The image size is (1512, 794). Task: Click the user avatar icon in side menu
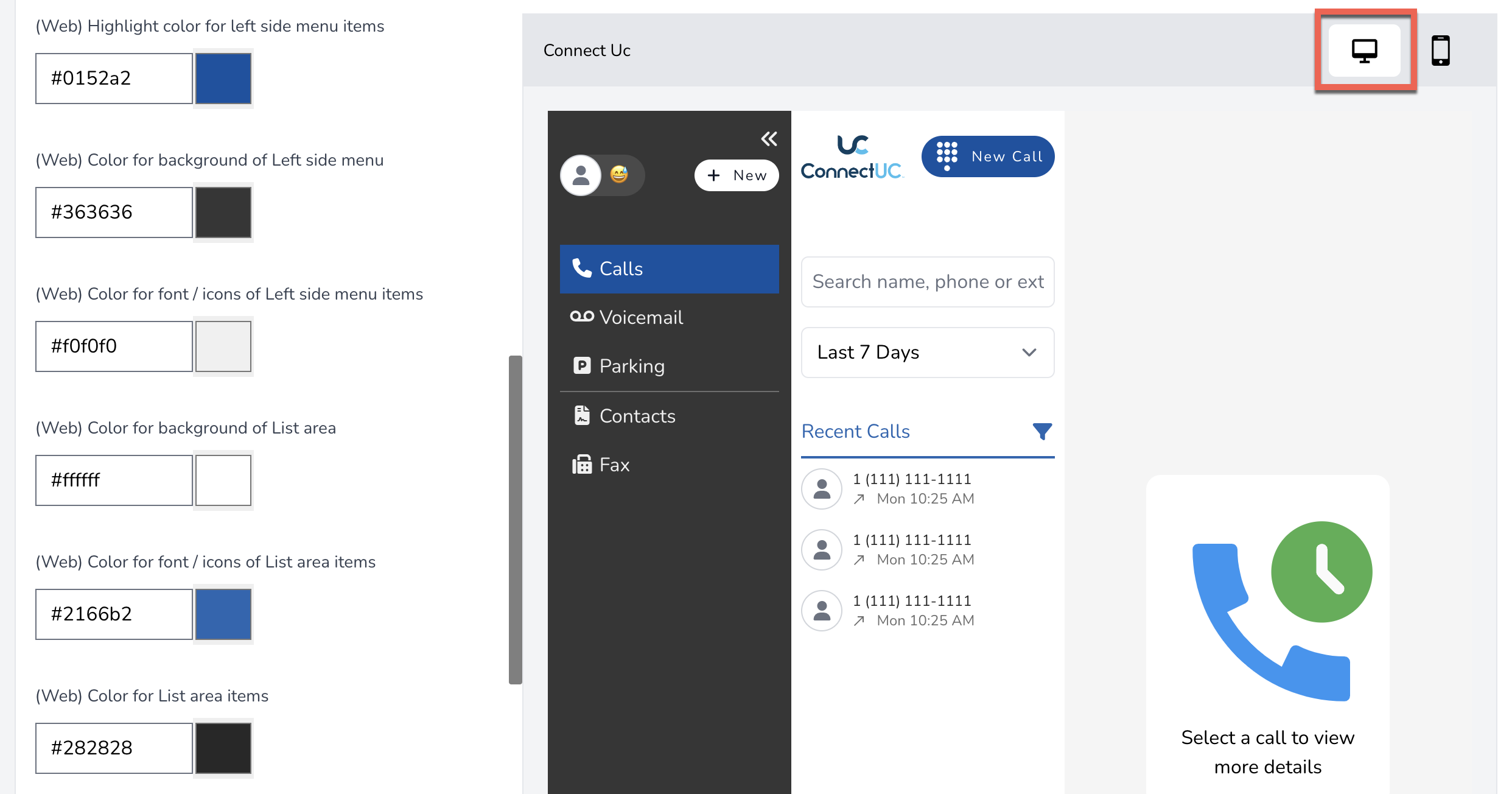(581, 175)
